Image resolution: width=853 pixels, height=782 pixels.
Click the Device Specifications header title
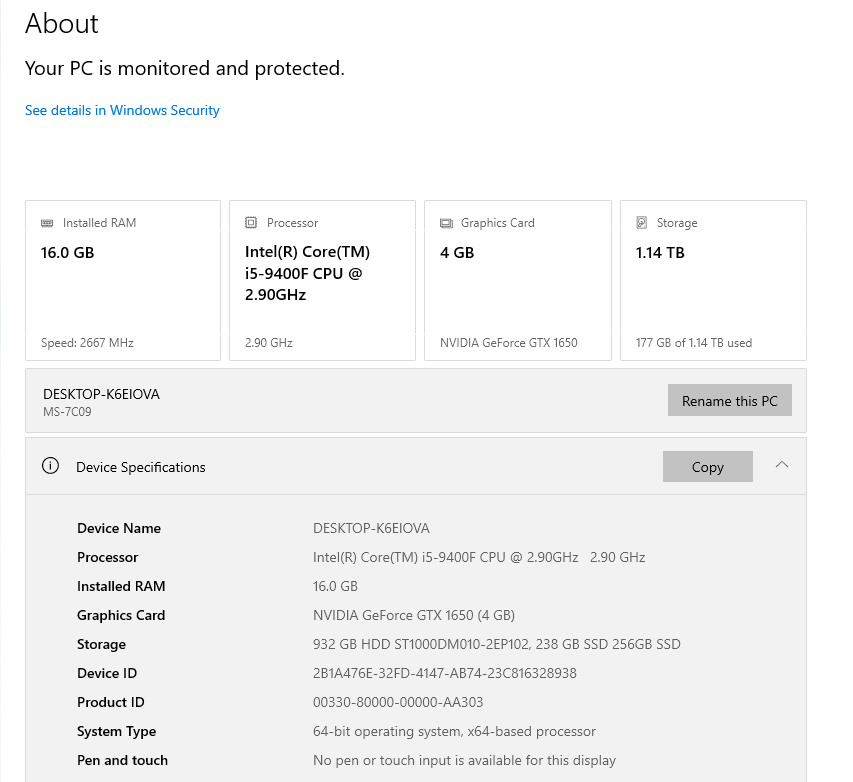coord(141,467)
